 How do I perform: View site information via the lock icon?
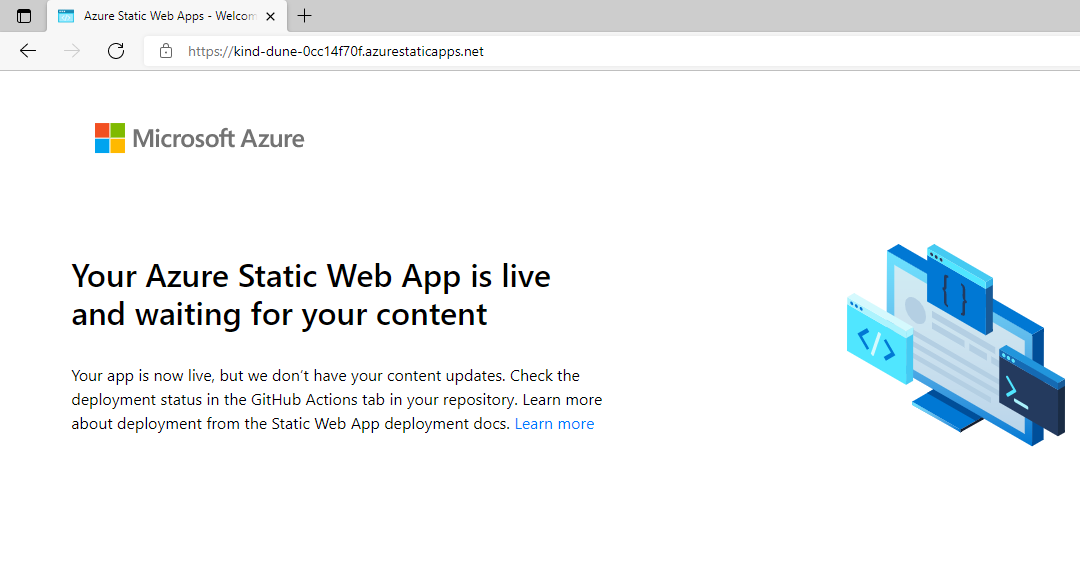pyautogui.click(x=166, y=51)
